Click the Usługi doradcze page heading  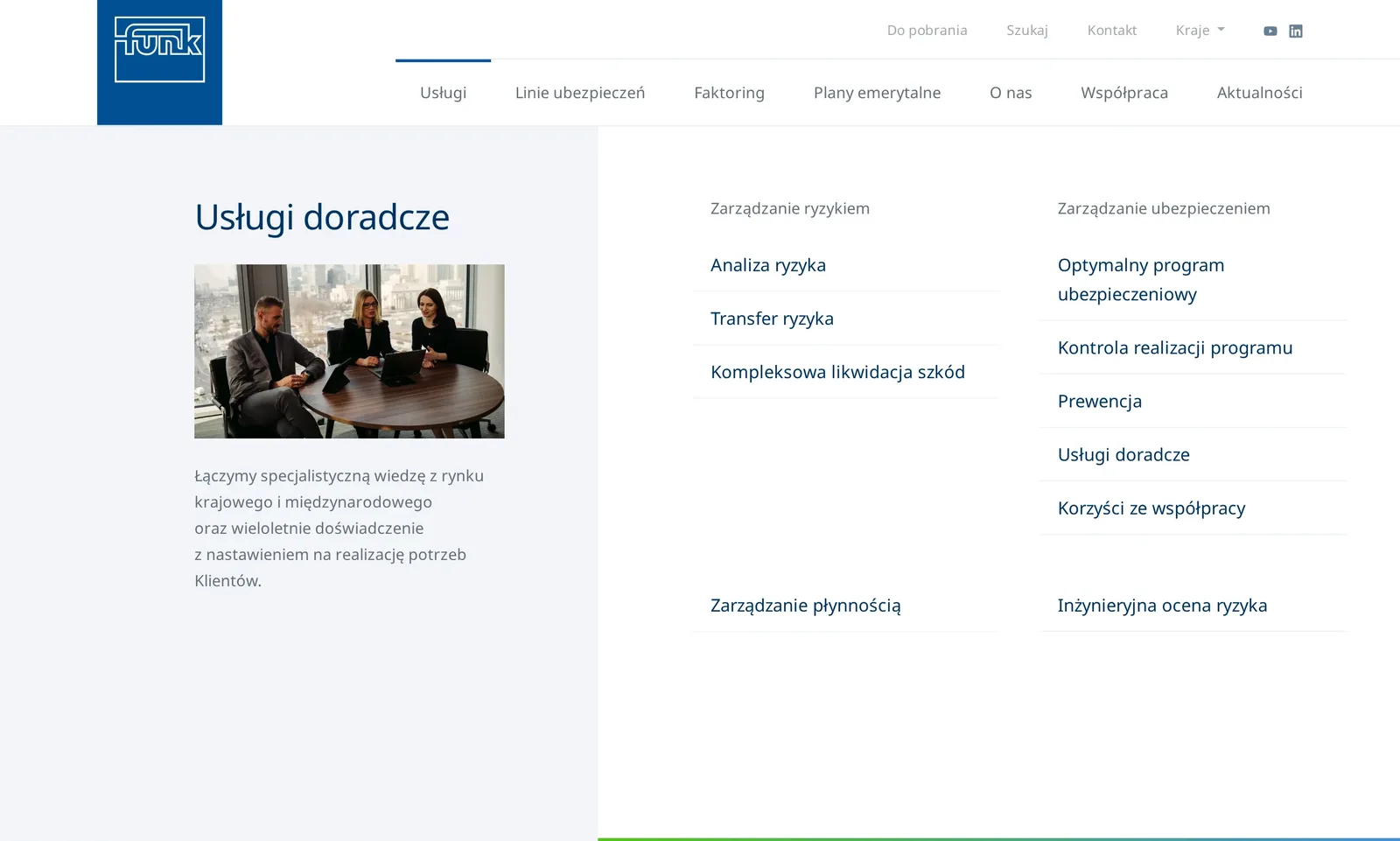(x=322, y=217)
